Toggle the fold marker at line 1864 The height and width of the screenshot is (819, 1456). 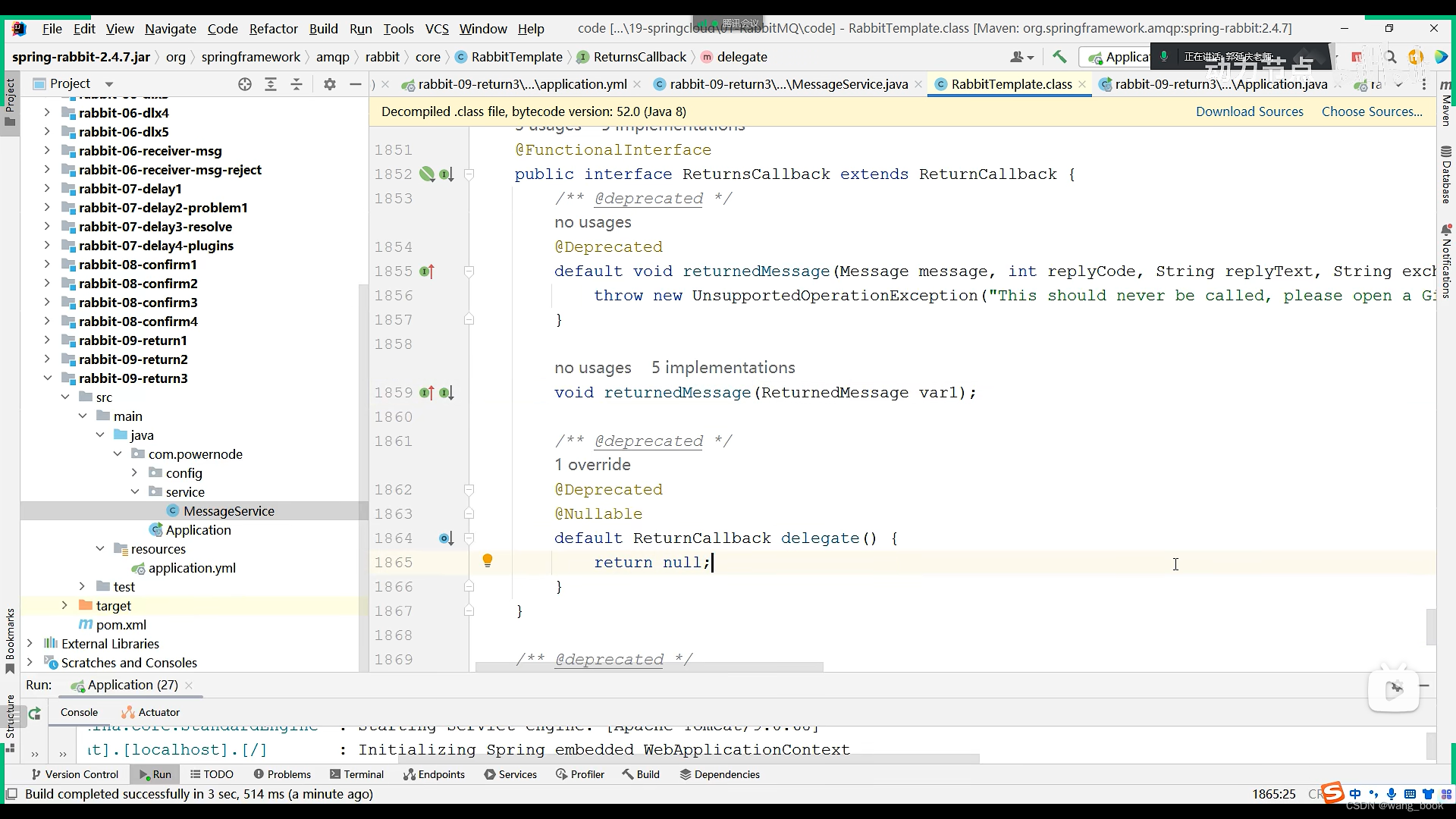[469, 538]
